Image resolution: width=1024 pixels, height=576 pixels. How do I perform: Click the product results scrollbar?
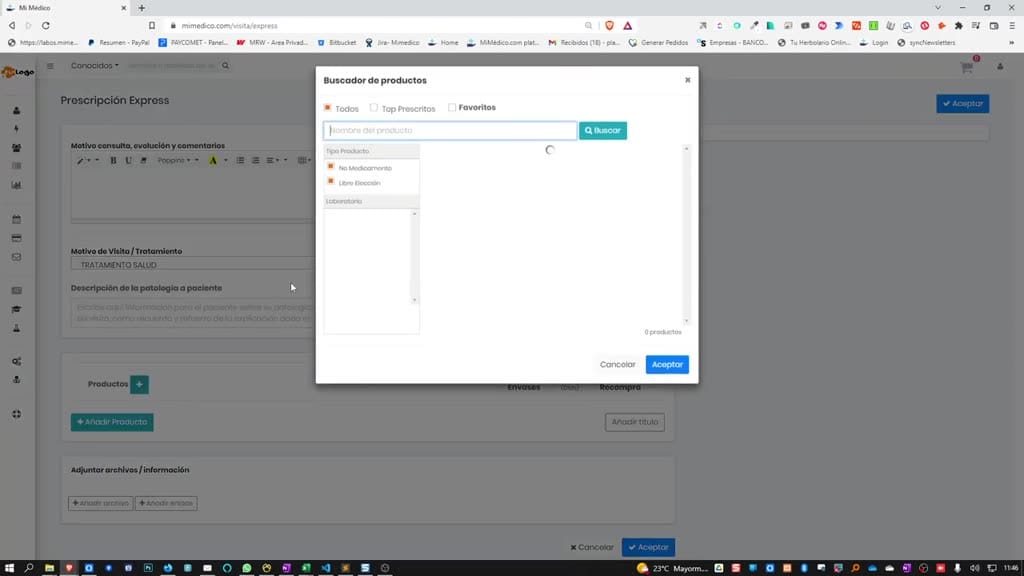(x=686, y=235)
